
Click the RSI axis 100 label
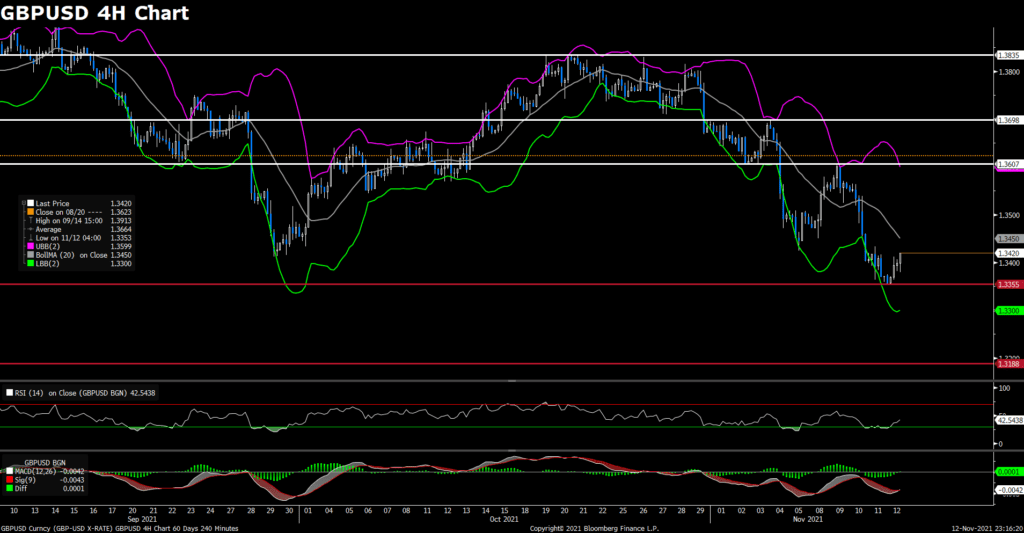tap(1005, 388)
